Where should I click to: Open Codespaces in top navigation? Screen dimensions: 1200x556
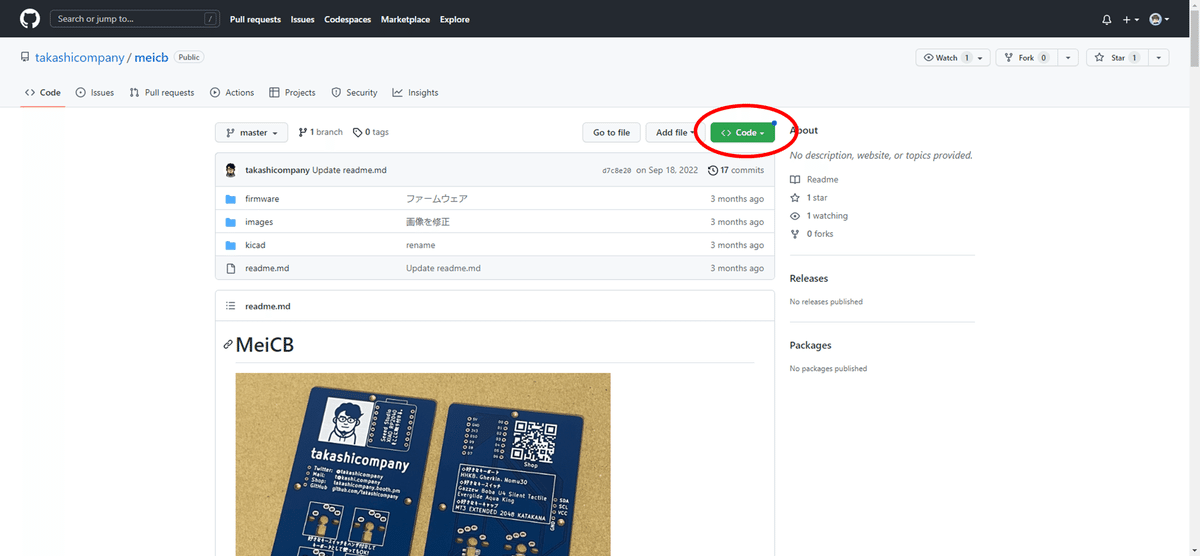point(348,19)
